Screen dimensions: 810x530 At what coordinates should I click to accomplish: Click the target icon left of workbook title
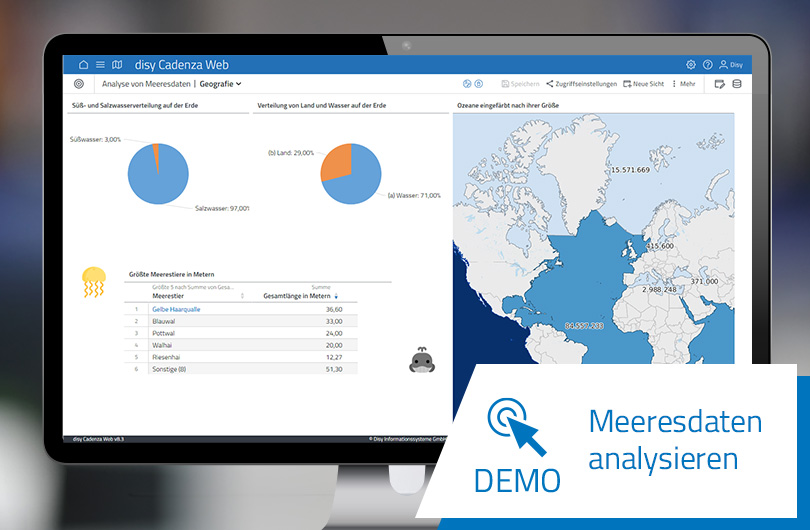coord(80,84)
